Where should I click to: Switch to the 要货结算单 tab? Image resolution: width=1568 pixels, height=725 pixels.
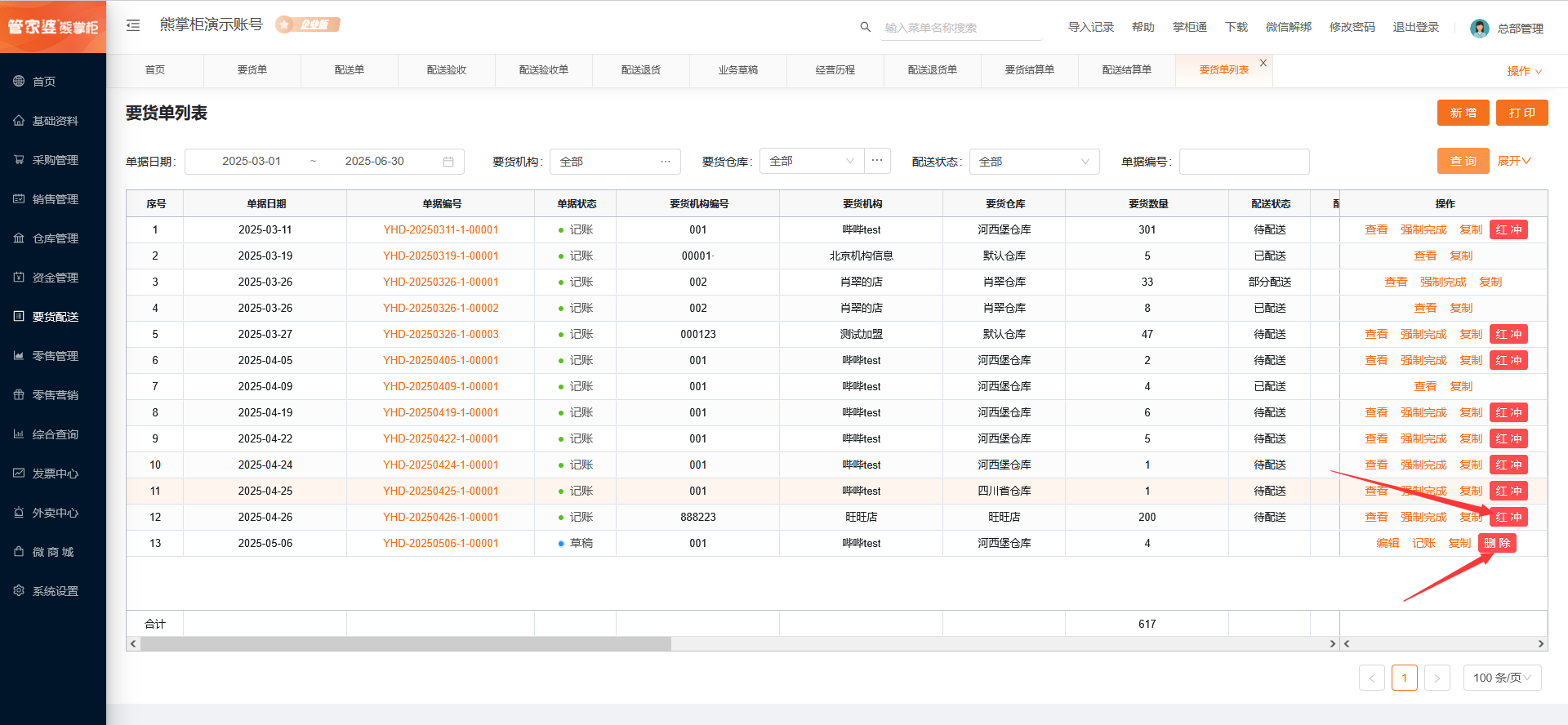click(x=1030, y=70)
